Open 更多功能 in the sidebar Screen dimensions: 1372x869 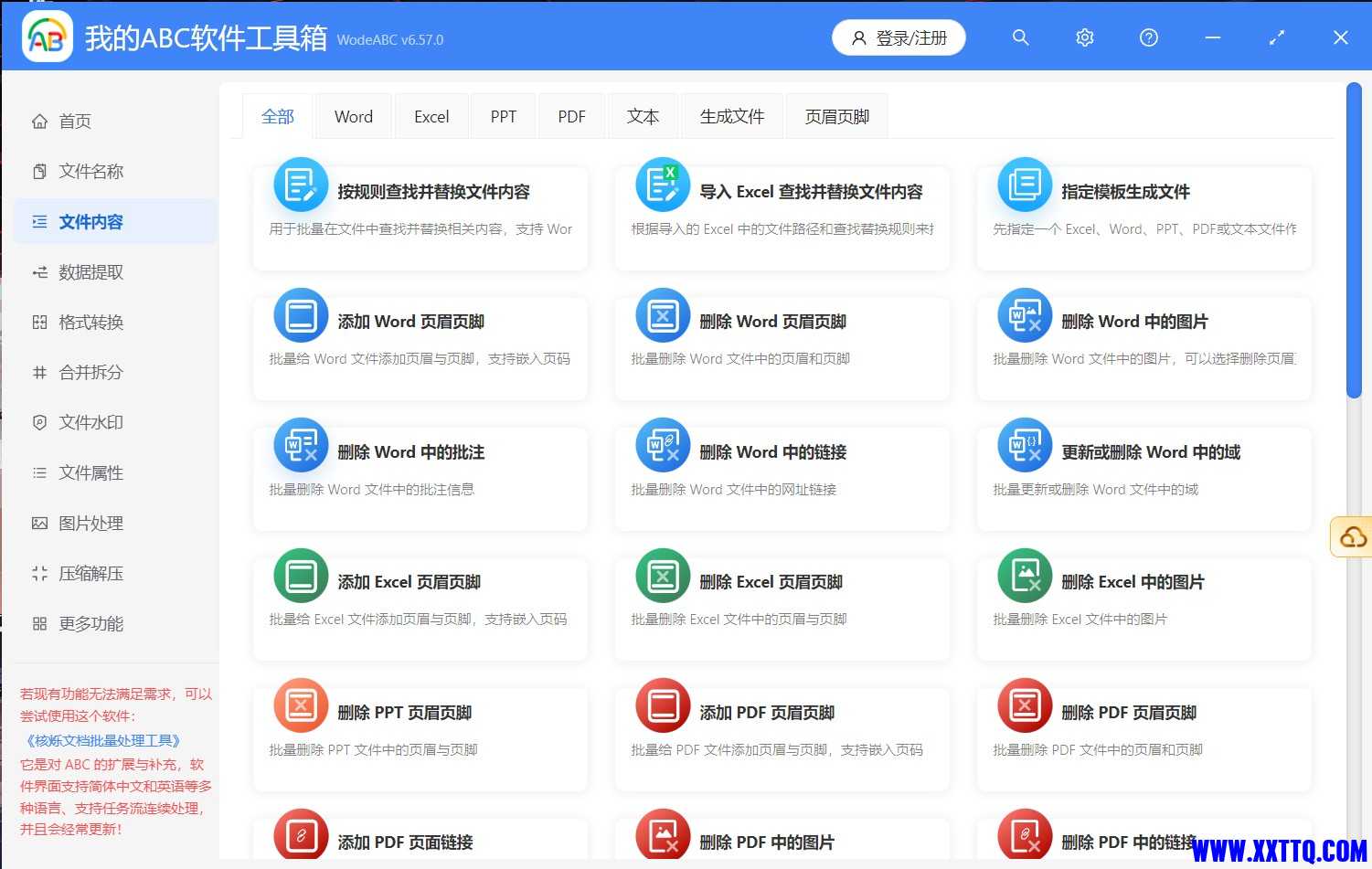pyautogui.click(x=116, y=623)
